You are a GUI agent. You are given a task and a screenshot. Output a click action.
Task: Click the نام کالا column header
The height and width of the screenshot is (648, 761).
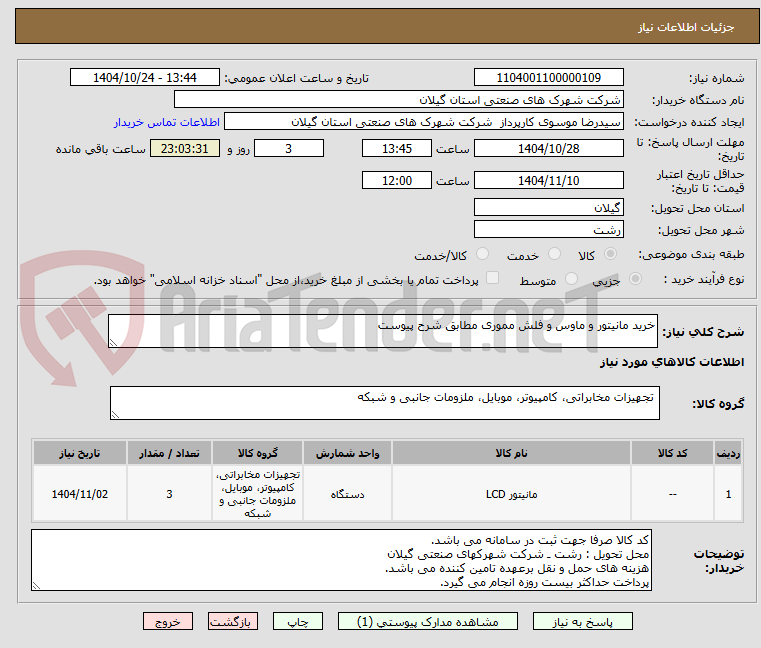(x=511, y=453)
